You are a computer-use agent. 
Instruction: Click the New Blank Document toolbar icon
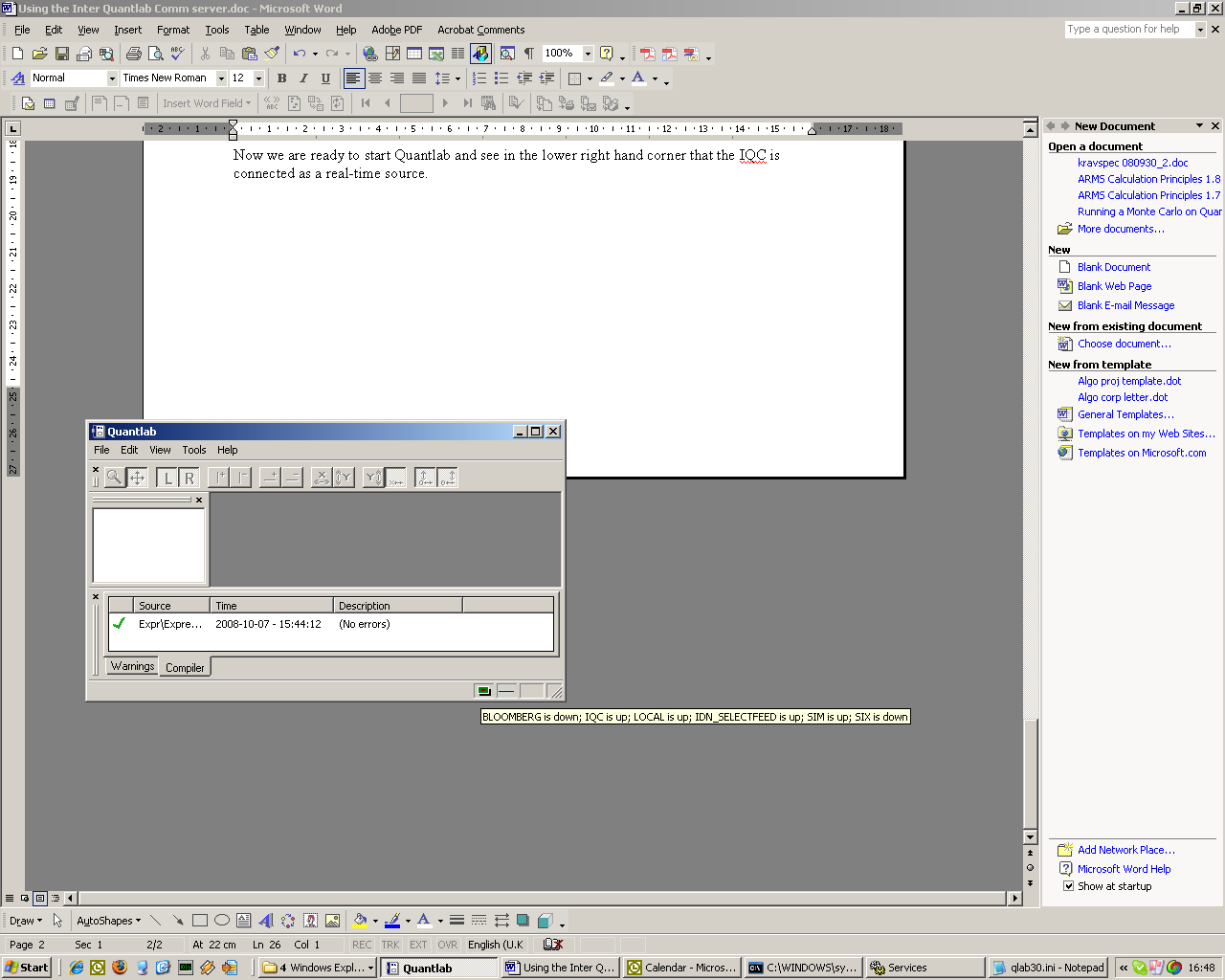pos(17,54)
